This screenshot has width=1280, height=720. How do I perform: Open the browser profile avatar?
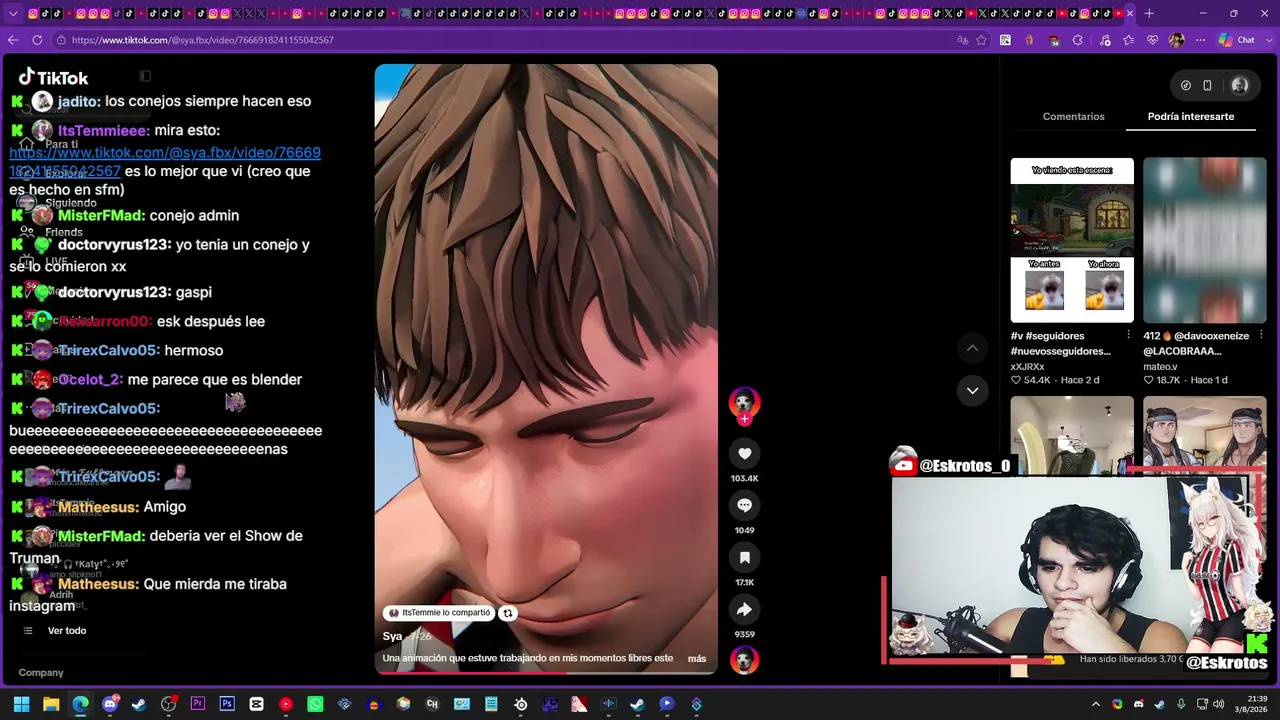point(1176,40)
